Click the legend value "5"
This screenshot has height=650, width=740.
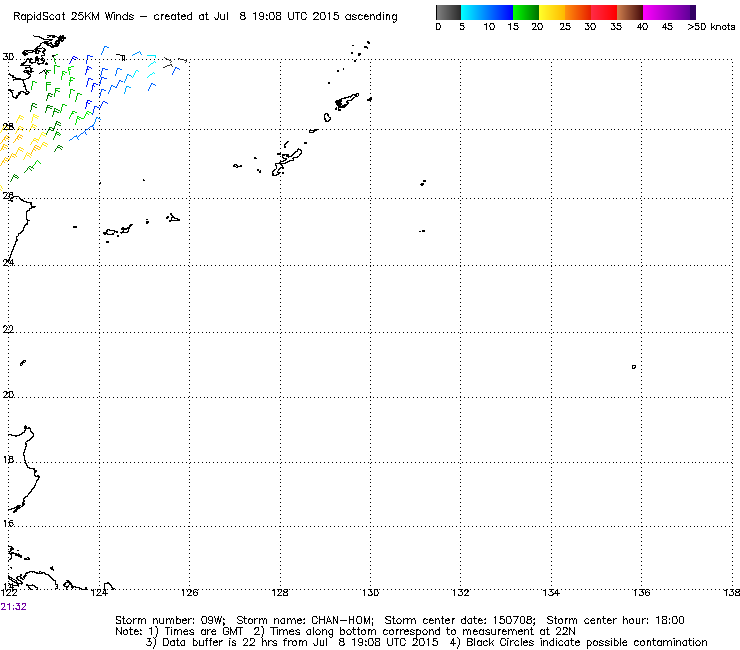(x=462, y=27)
